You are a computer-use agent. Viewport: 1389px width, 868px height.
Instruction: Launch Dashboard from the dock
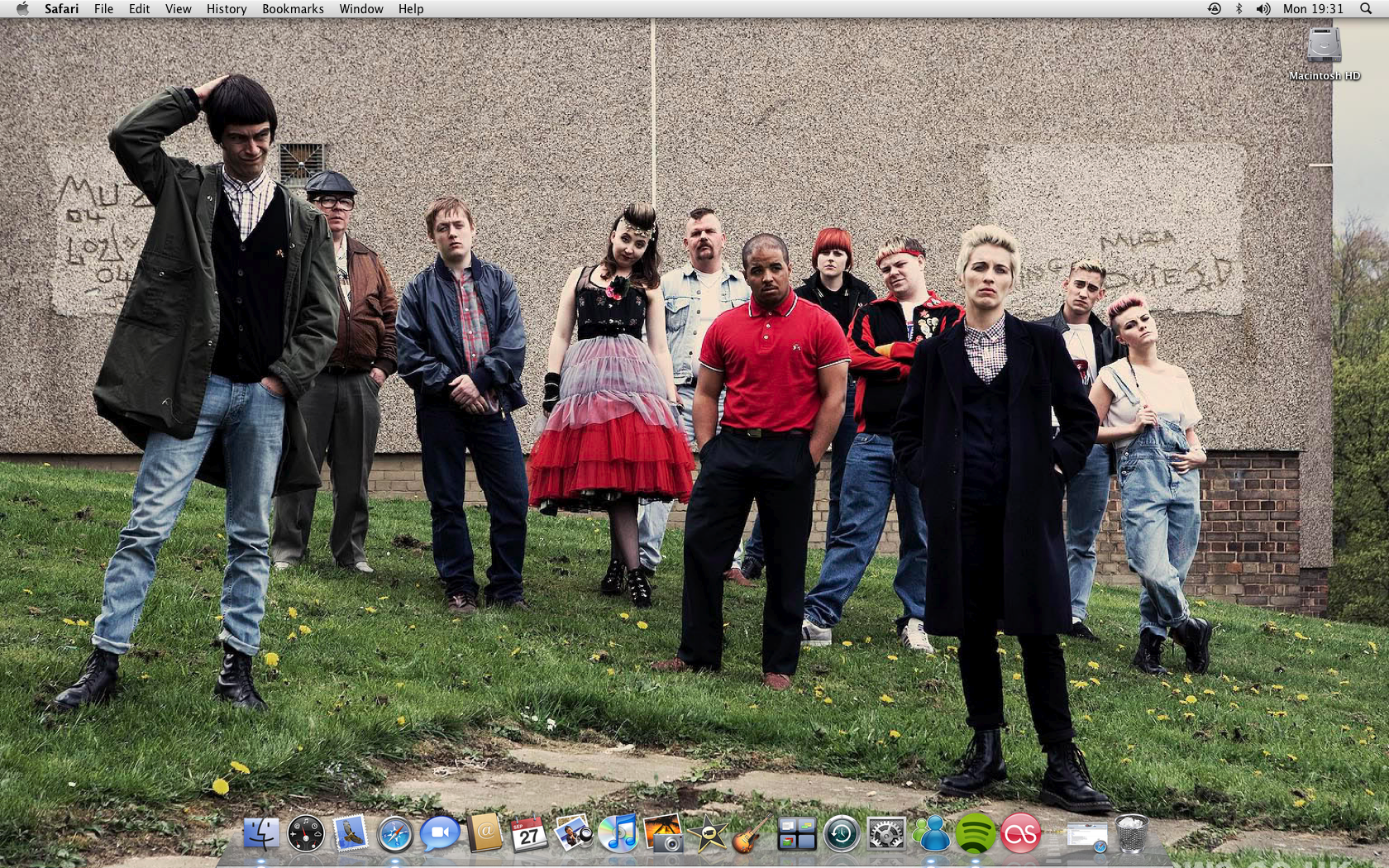click(306, 833)
